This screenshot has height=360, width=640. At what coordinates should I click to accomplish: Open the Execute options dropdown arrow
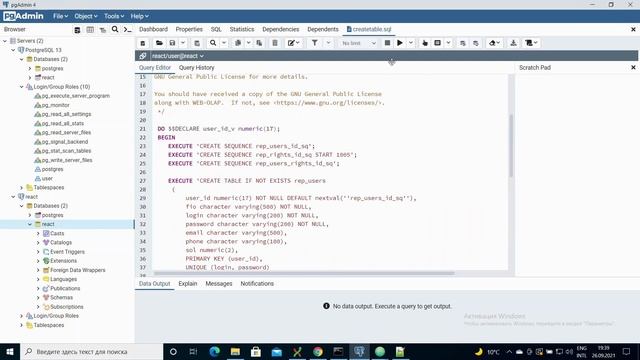tap(411, 43)
